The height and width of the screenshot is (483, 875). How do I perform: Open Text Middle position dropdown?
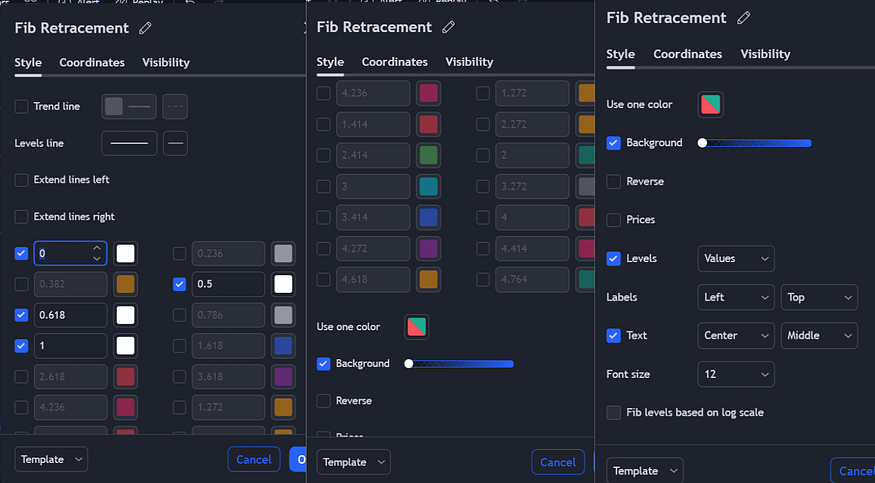(x=819, y=335)
